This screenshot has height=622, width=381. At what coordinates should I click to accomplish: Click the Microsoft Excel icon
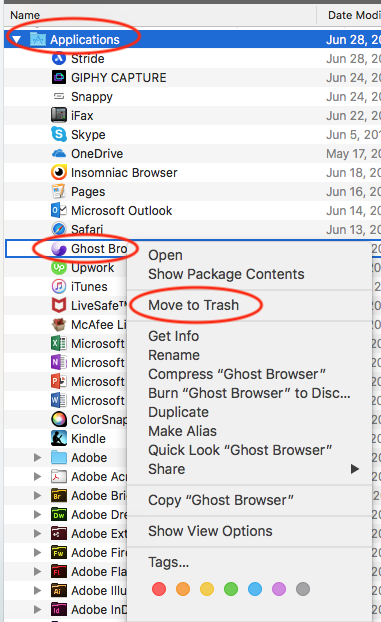59,344
